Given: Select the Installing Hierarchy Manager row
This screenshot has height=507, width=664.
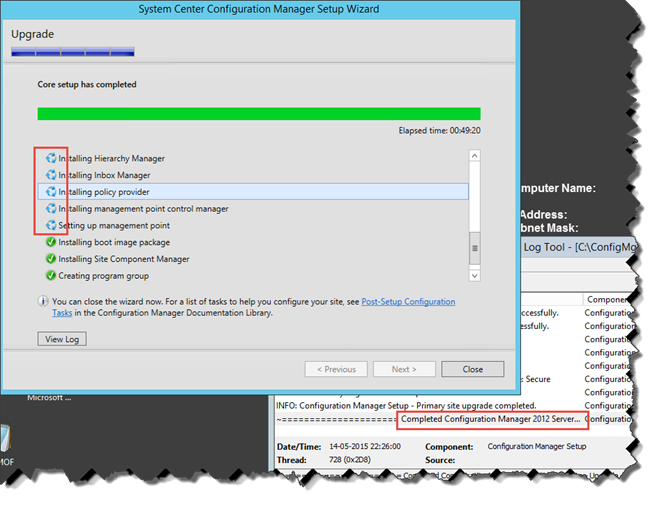Looking at the screenshot, I should (x=253, y=158).
